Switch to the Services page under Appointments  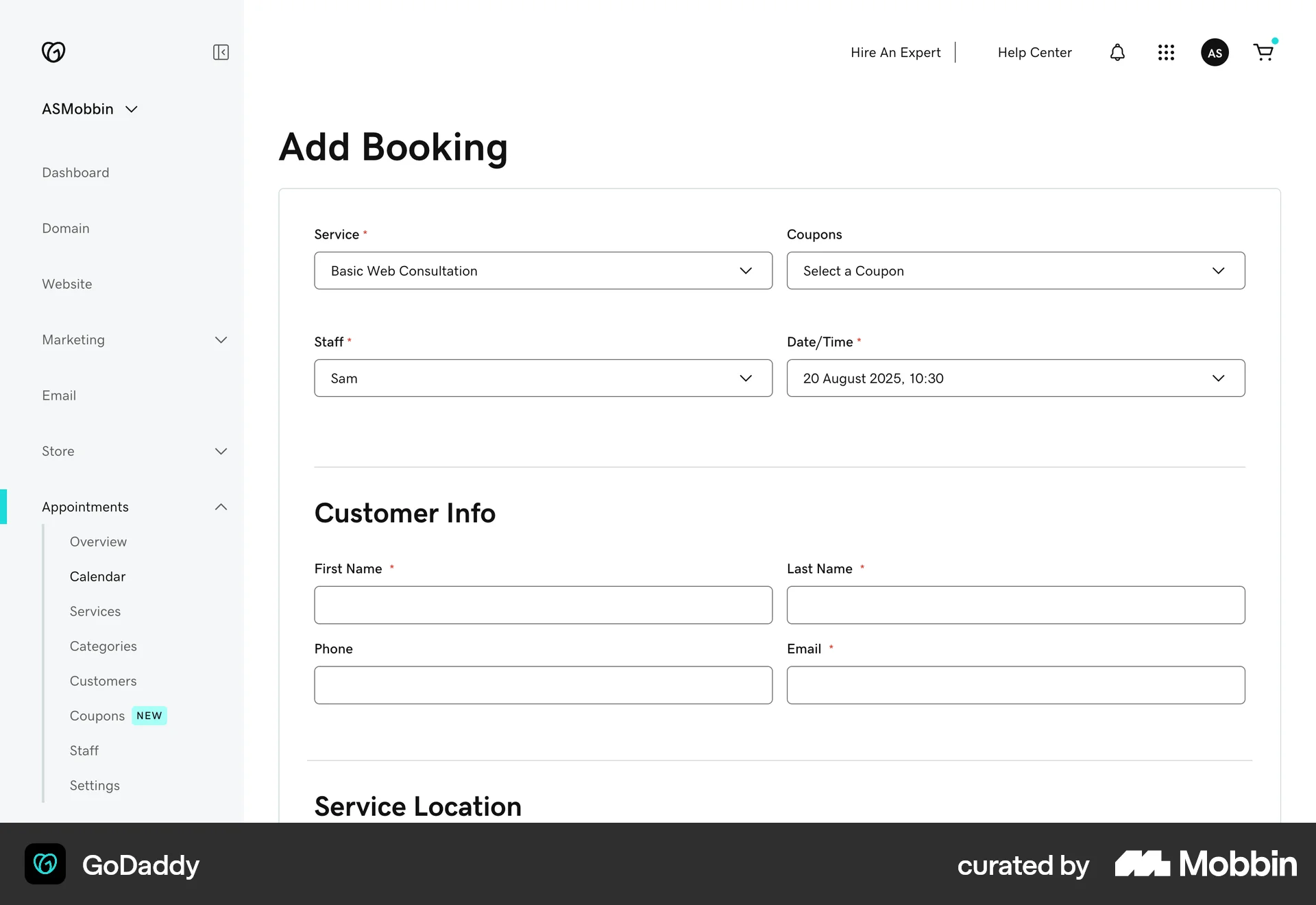coord(95,611)
